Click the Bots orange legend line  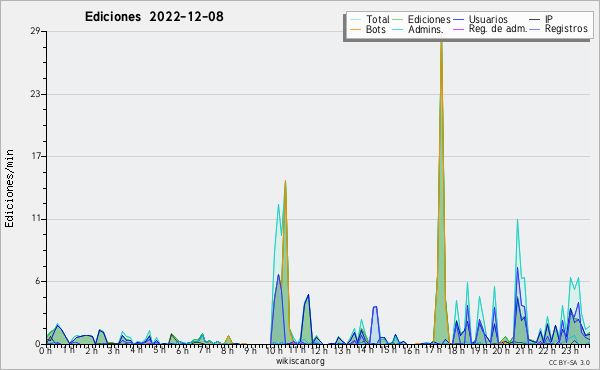pos(355,29)
